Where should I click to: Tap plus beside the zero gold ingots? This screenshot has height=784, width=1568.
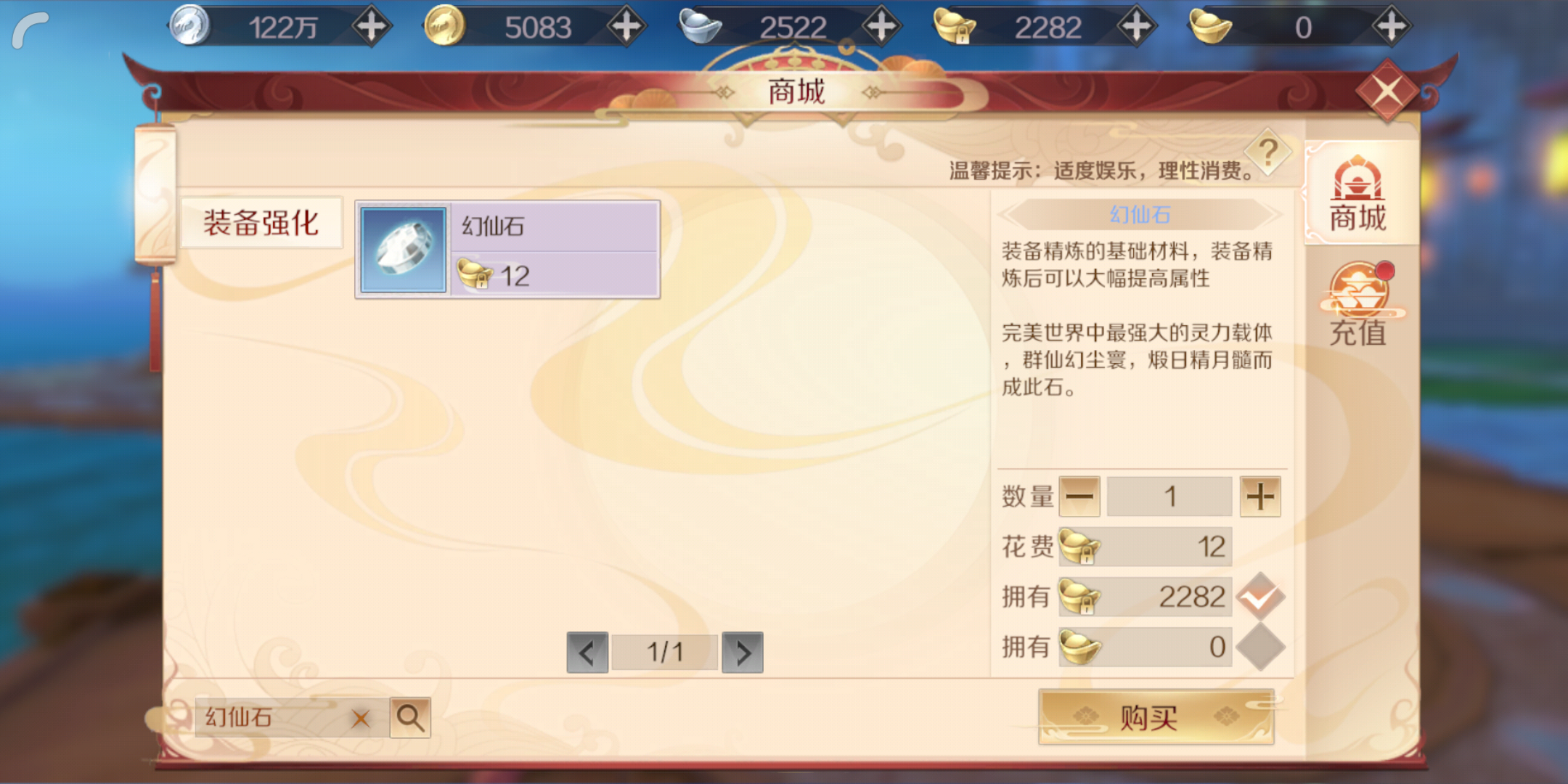pos(1391,27)
